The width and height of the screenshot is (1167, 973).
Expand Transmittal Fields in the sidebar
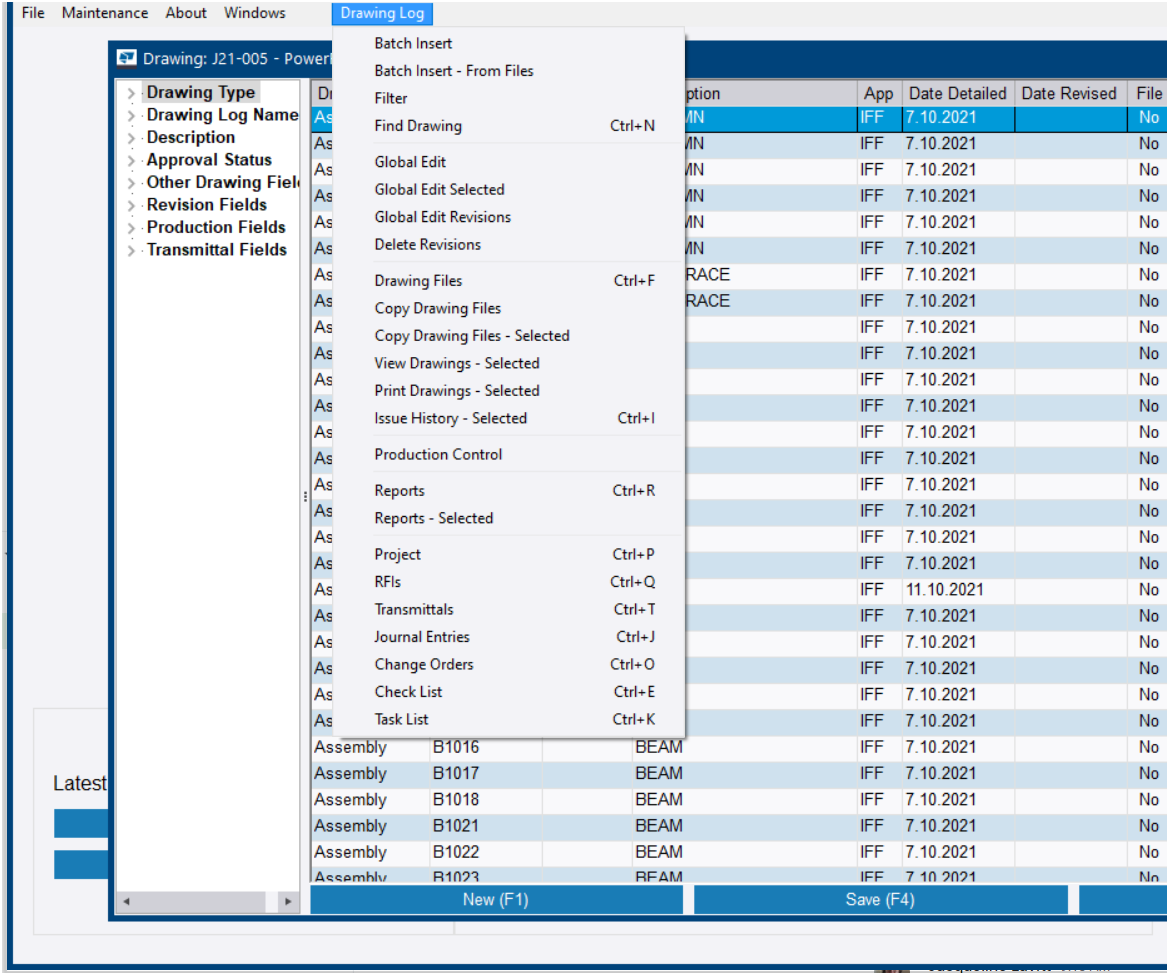pos(130,249)
